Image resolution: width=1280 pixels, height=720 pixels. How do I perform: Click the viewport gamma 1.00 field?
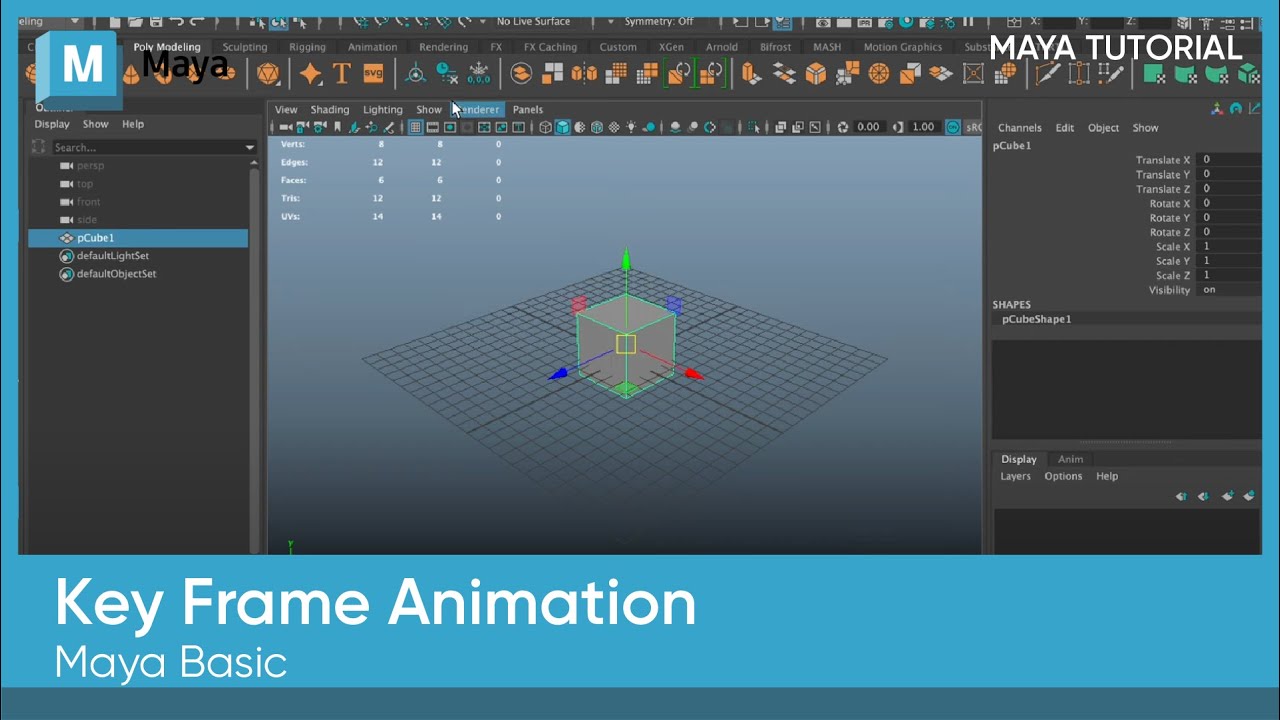(x=923, y=127)
